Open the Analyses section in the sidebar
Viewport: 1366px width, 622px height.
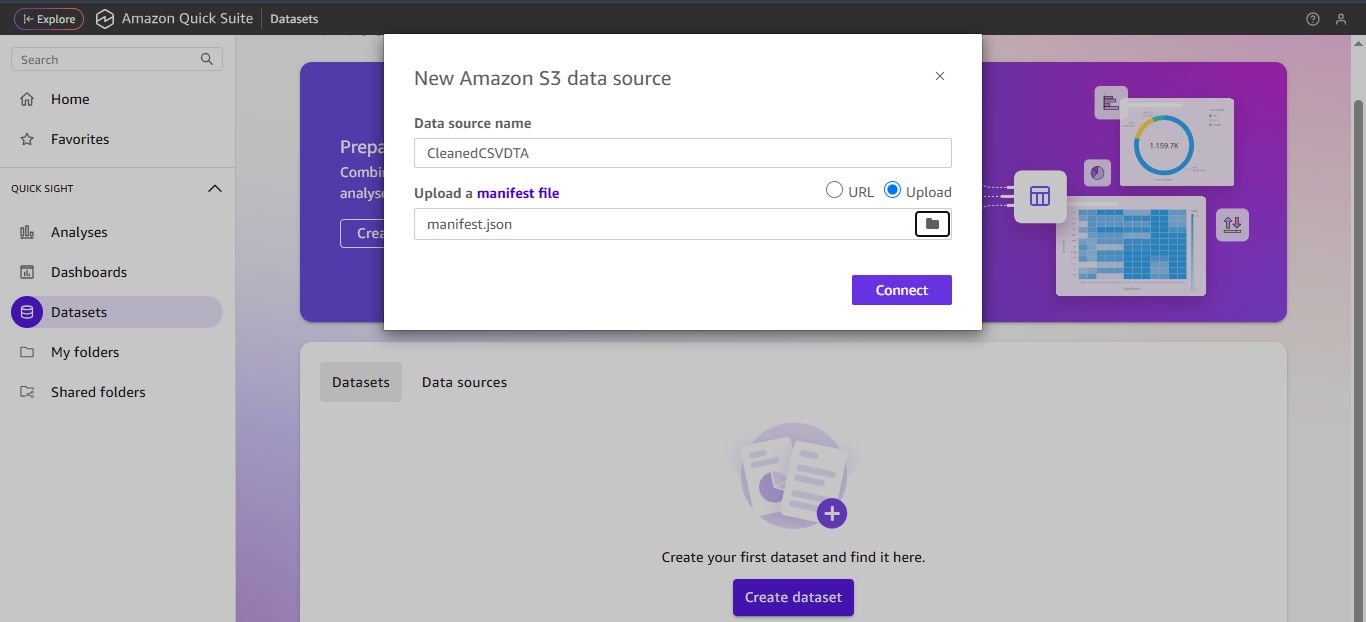pos(78,231)
